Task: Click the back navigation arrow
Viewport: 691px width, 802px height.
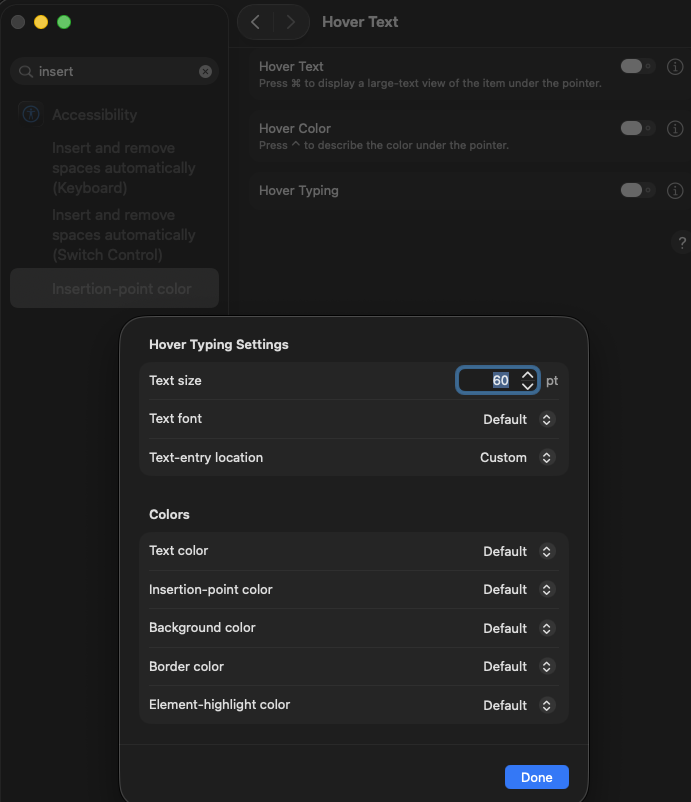Action: pyautogui.click(x=256, y=22)
